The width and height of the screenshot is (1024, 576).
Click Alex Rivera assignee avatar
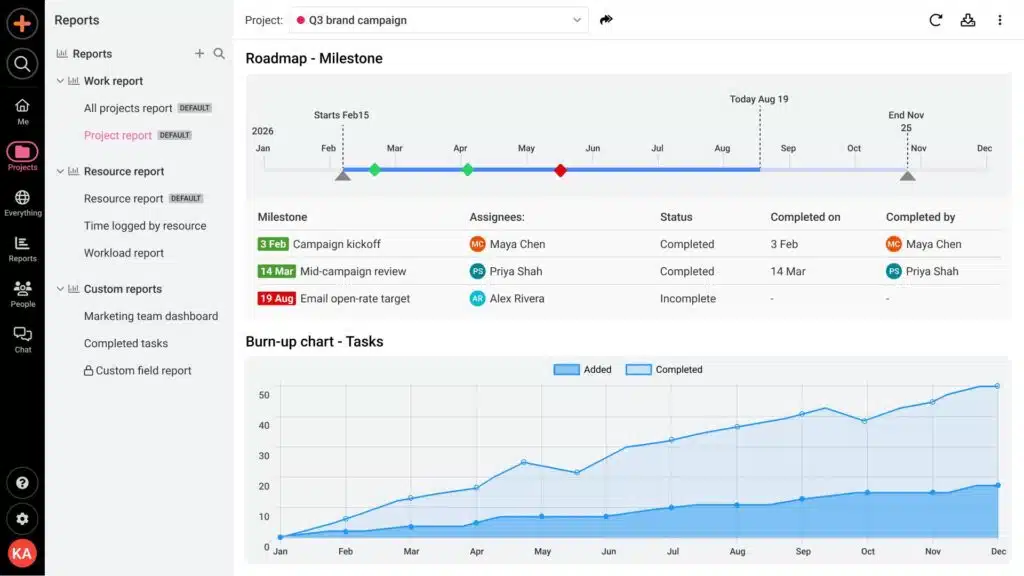click(x=477, y=298)
